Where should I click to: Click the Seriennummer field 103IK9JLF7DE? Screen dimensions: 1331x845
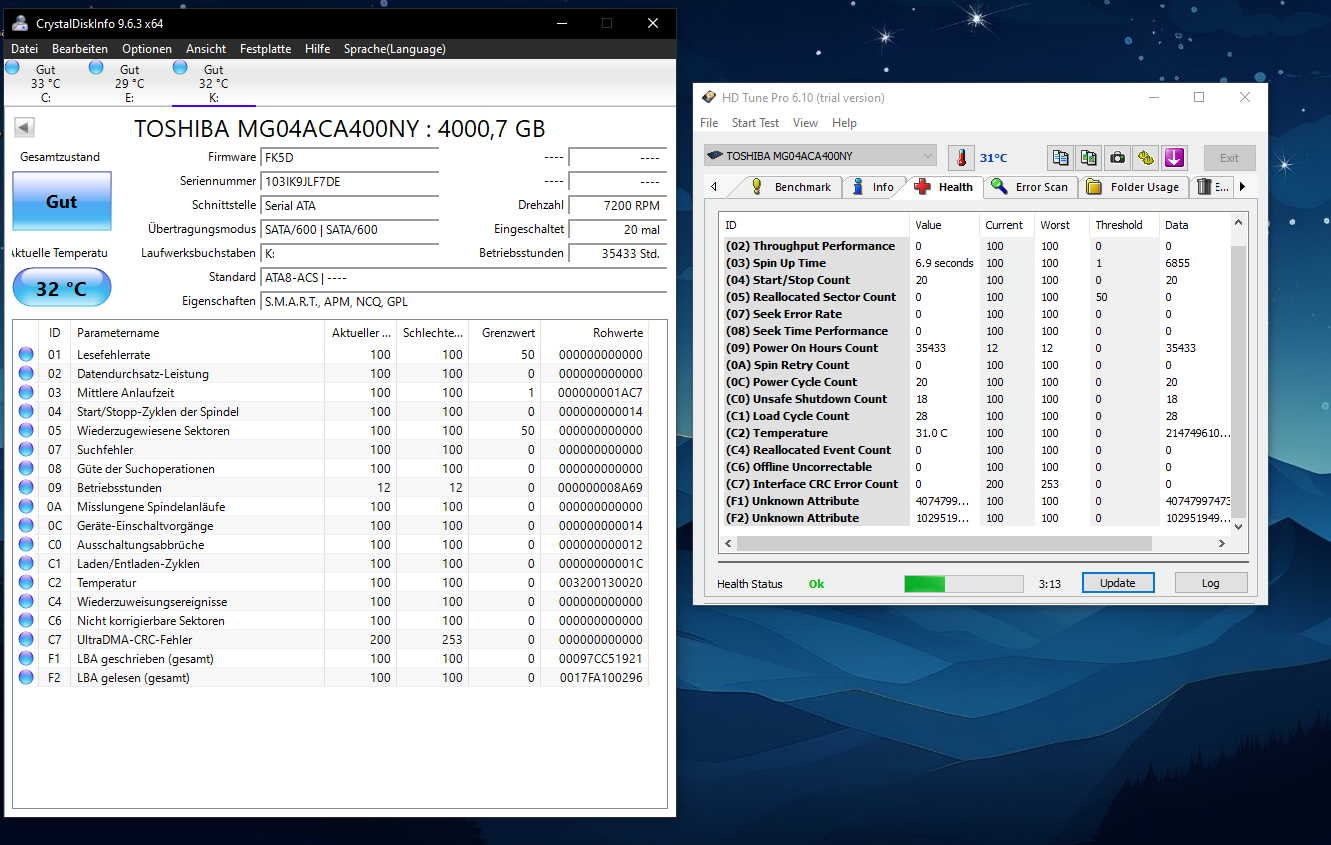pos(349,181)
